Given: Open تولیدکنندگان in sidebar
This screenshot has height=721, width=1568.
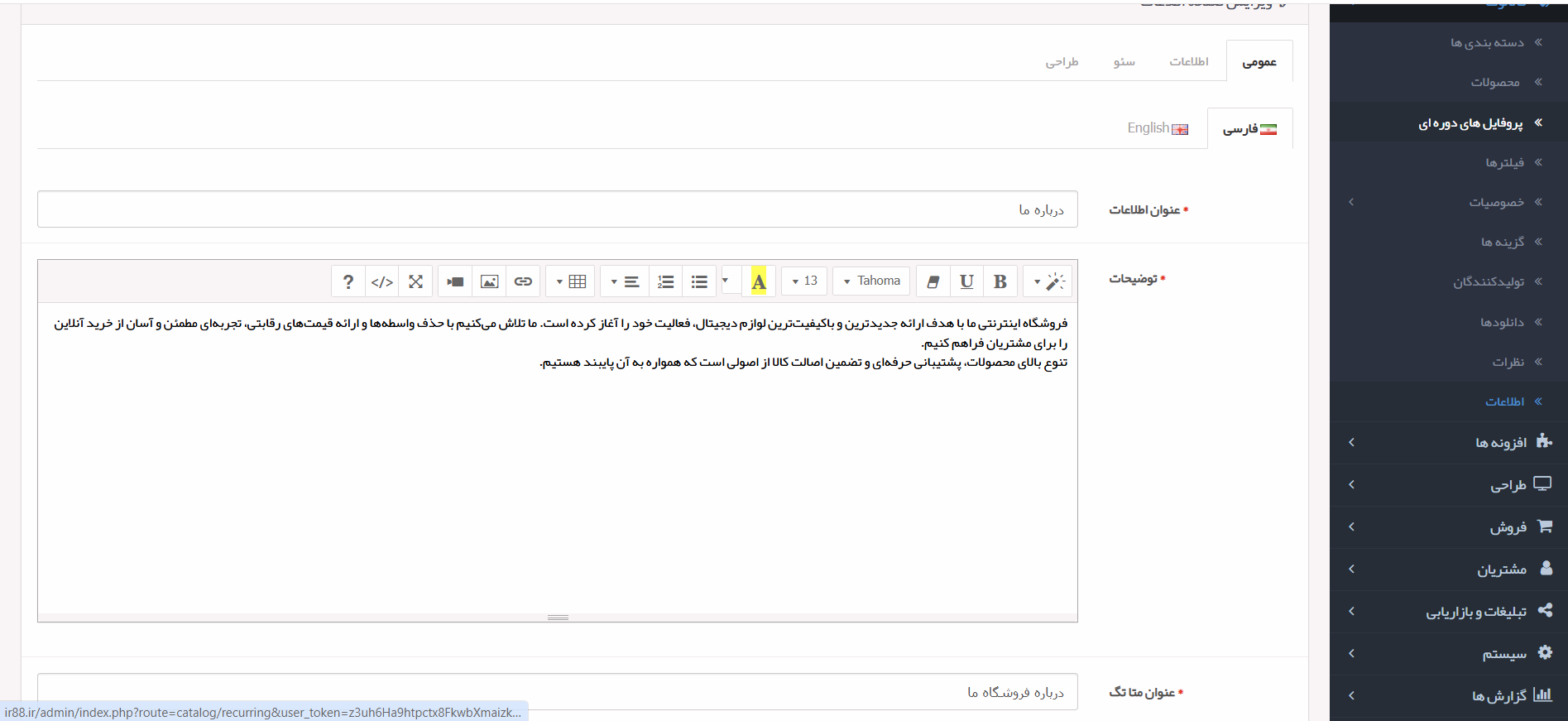Looking at the screenshot, I should point(1449,281).
